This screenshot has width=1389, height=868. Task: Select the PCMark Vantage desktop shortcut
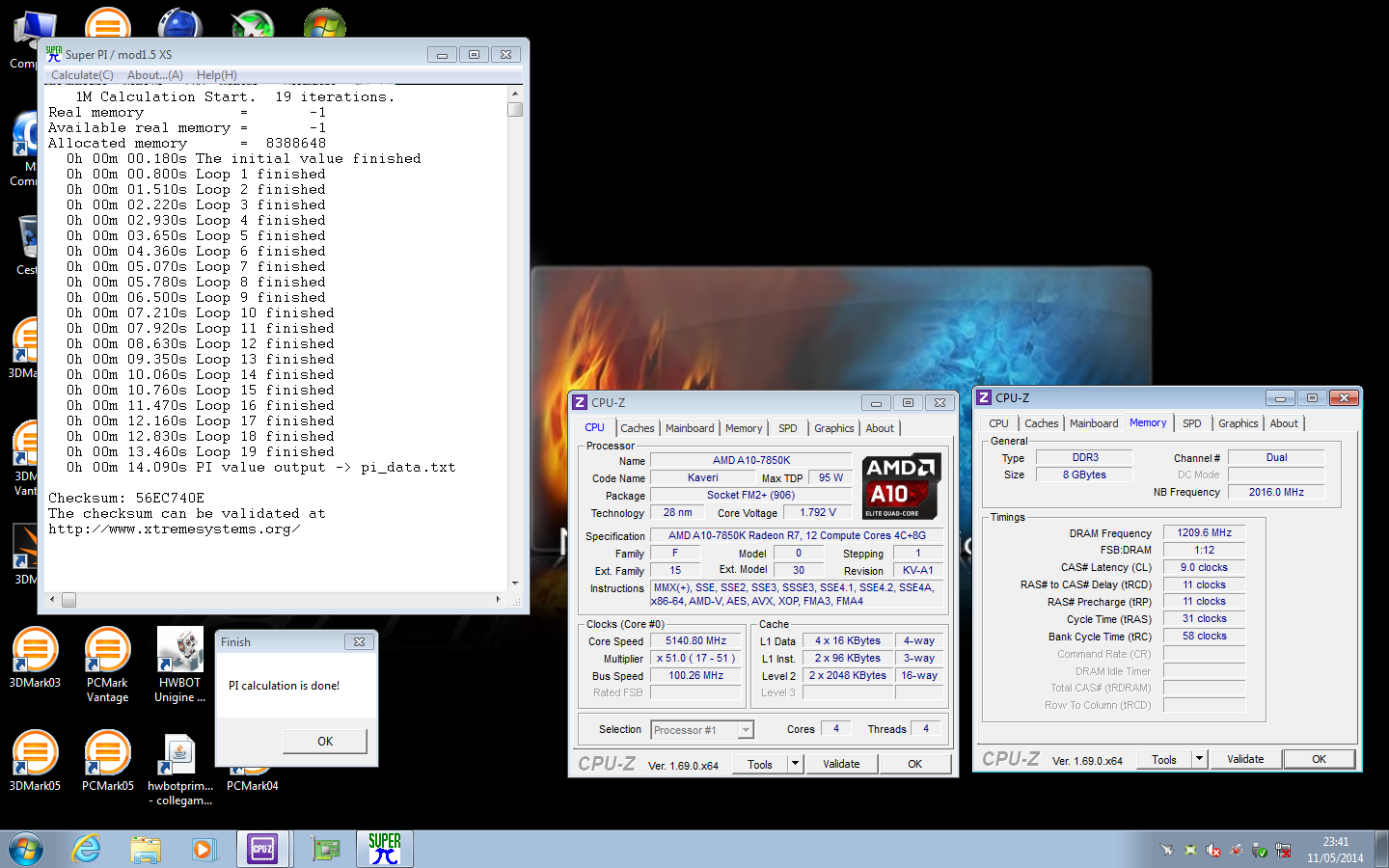point(107,665)
